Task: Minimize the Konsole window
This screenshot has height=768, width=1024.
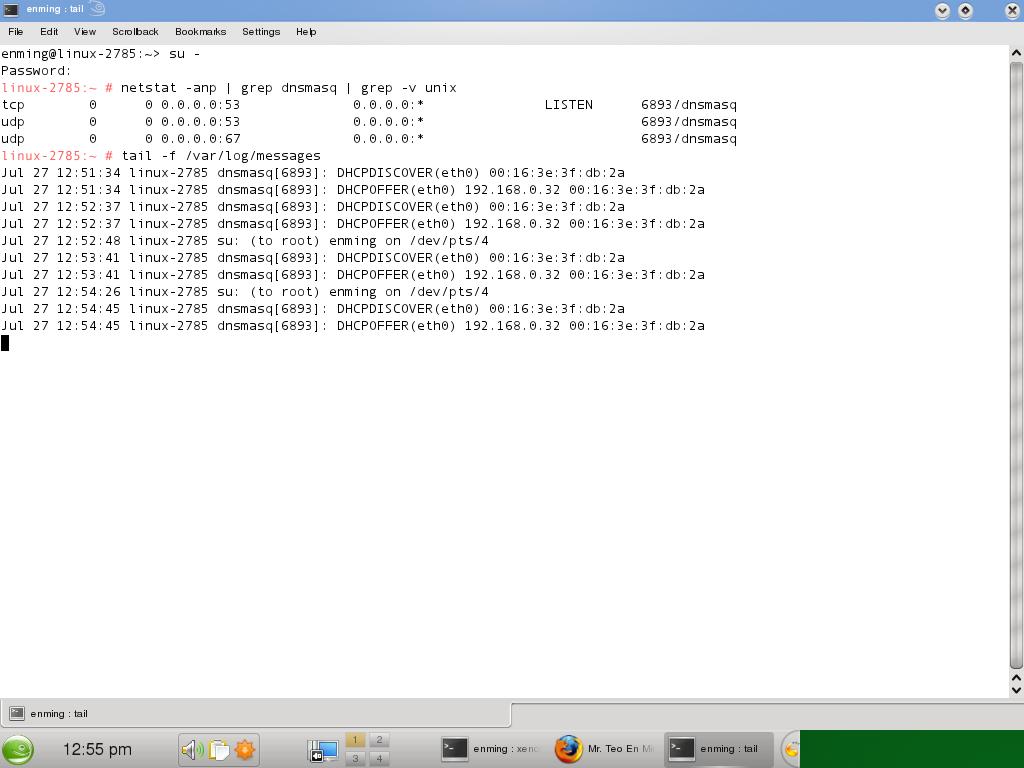Action: coord(942,10)
